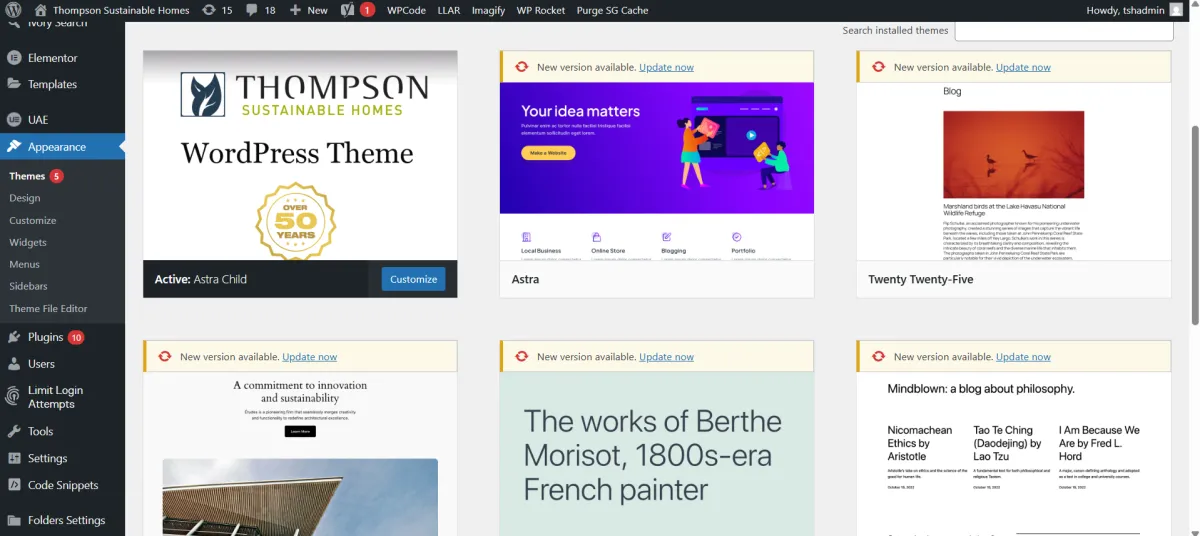The height and width of the screenshot is (536, 1200).
Task: Open the Berthe Morisot theme thumbnail
Action: [657, 454]
